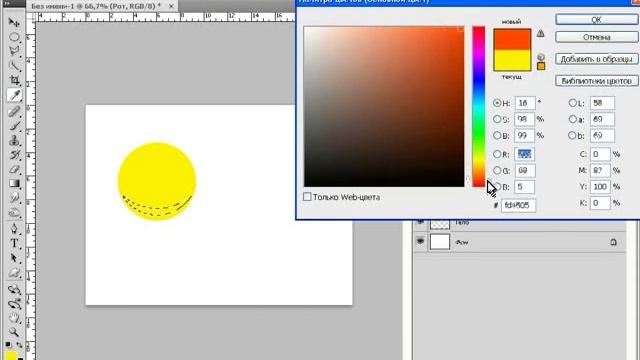Select the Clone Stamp tool

click(14, 140)
